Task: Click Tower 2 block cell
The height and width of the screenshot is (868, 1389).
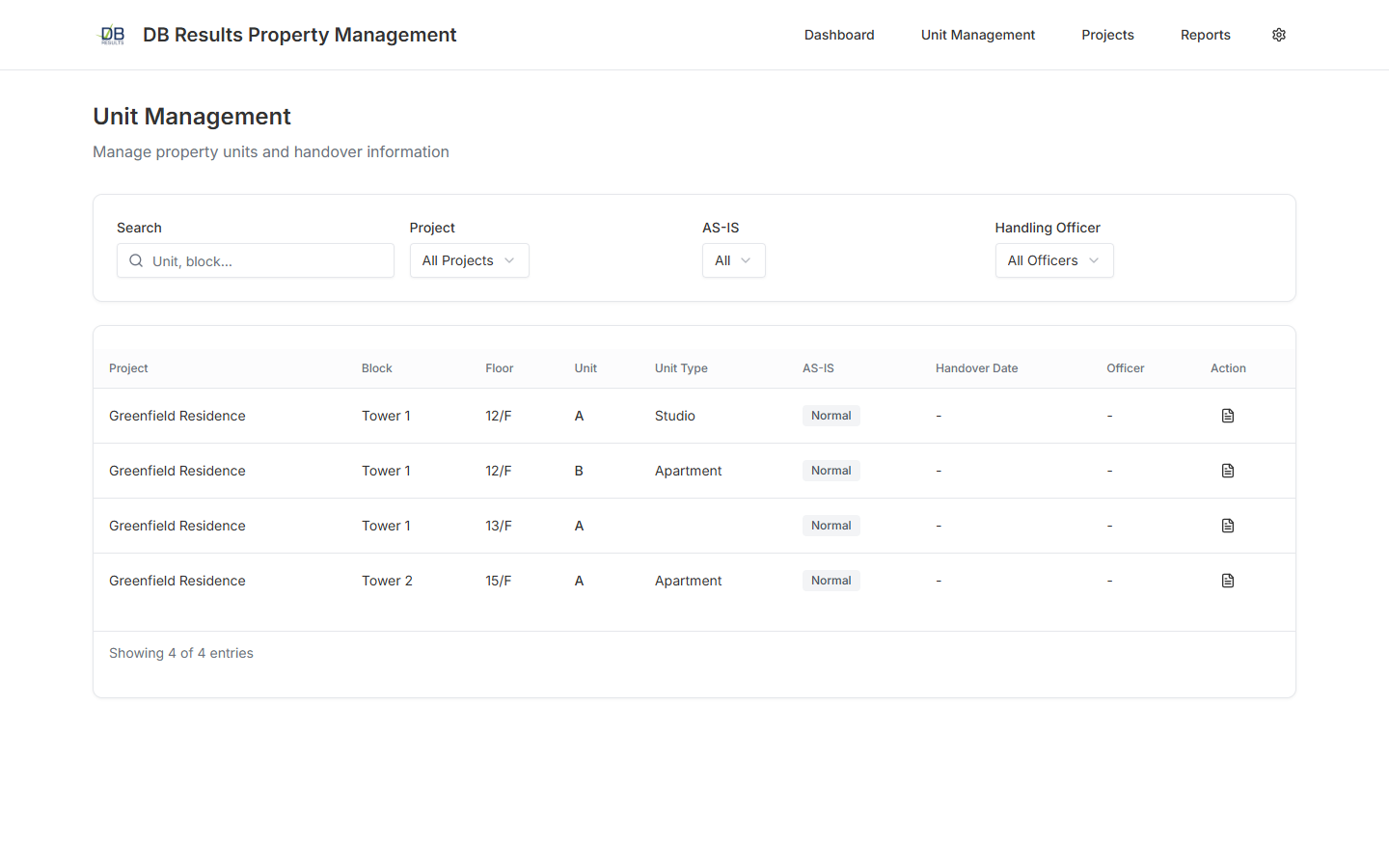Action: (387, 581)
